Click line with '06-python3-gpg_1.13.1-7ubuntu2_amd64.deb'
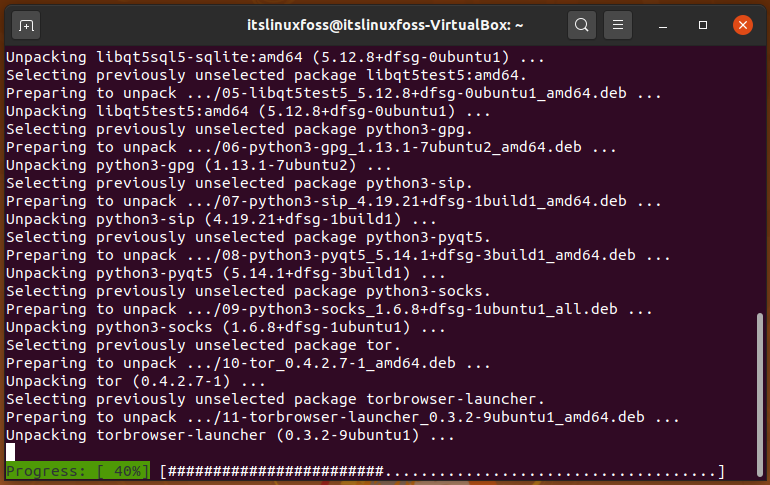Screen dimensions: 770x485 (311, 147)
